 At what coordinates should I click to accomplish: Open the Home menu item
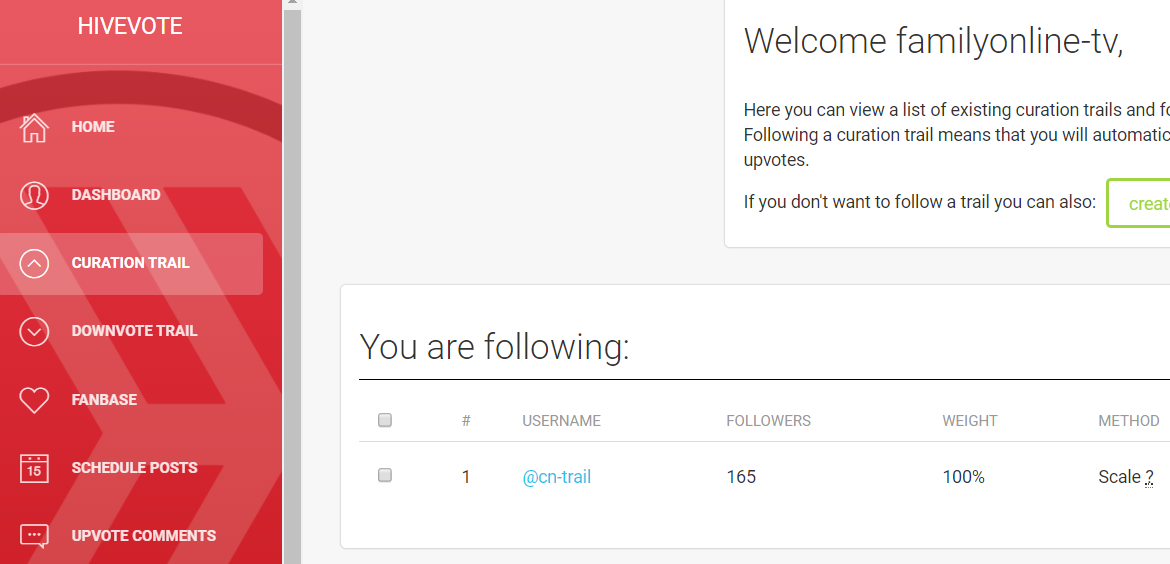[93, 127]
